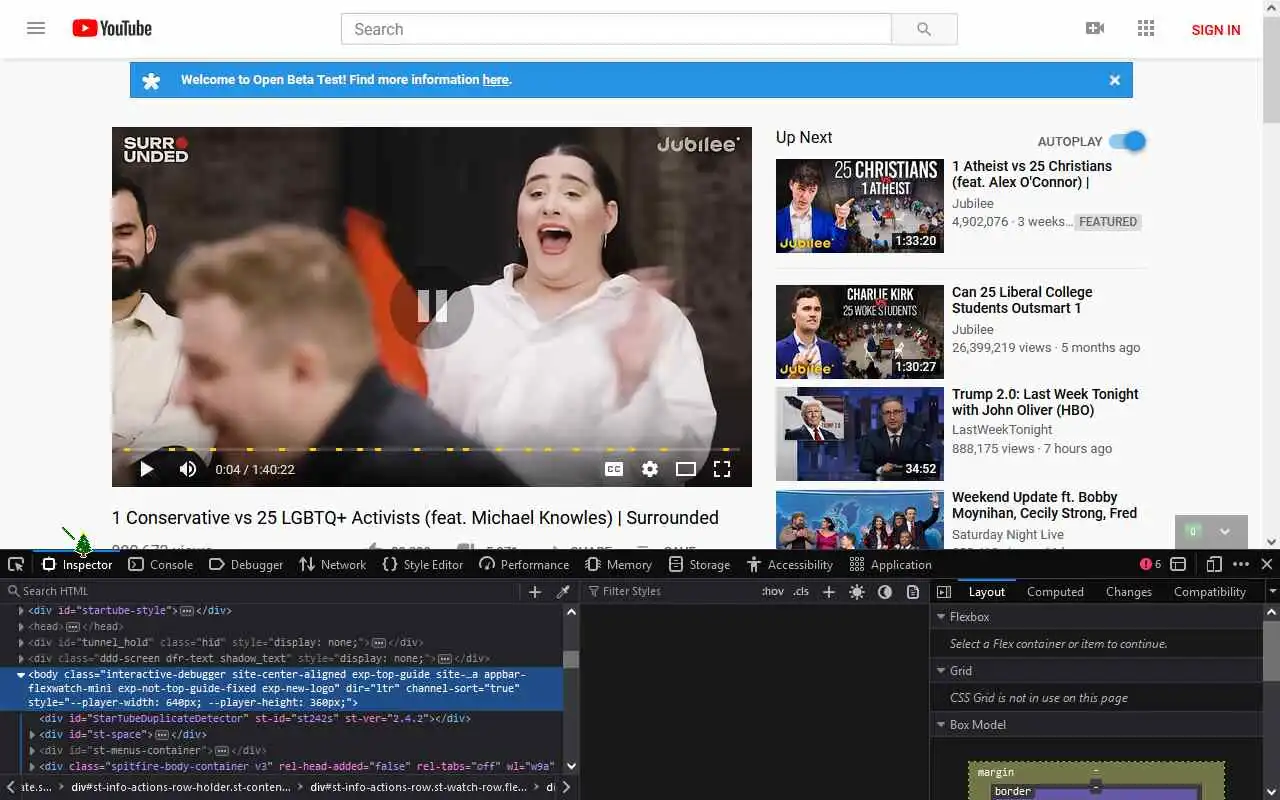Seek on the video progress bar

(432, 449)
